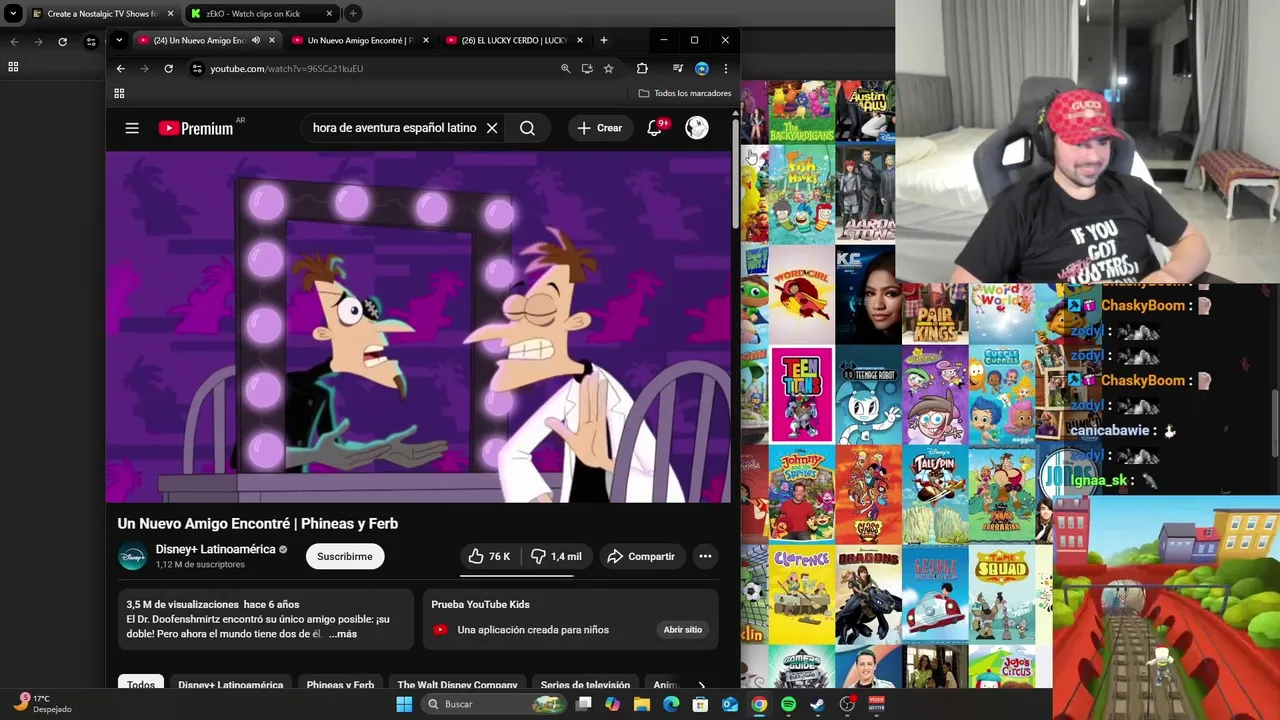Close the EL LUCKY CERDO tab
This screenshot has height=720, width=1280.
[580, 40]
